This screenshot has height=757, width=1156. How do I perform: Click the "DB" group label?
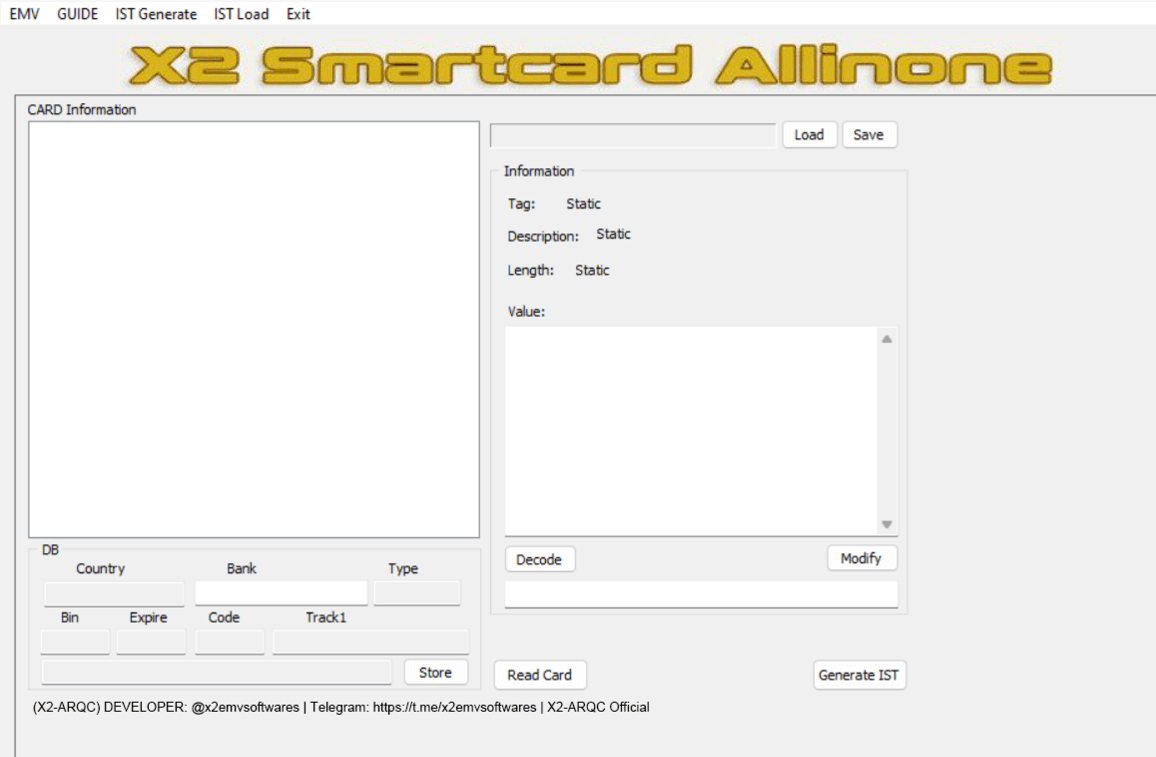50,550
